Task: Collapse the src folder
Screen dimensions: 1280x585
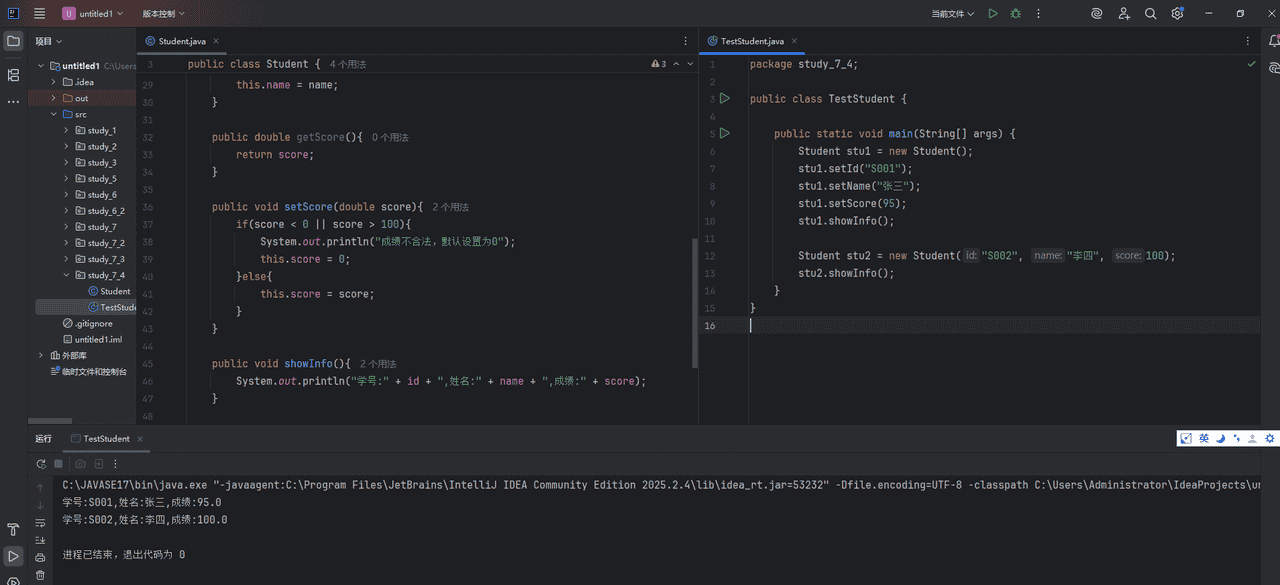Action: point(54,114)
